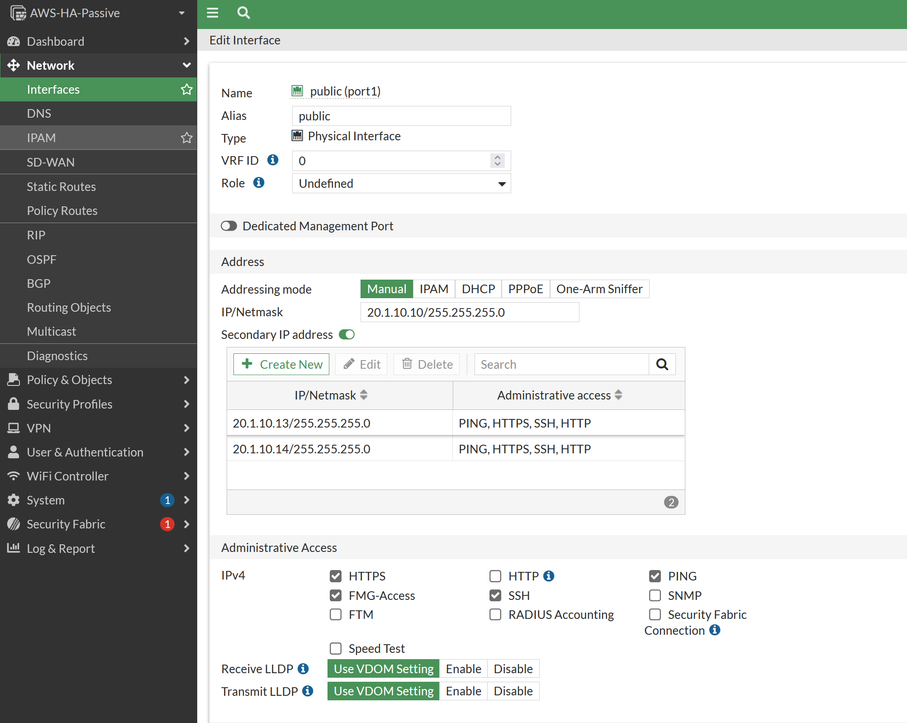The image size is (907, 723).
Task: Toggle the Dedicated Management Port switch
Action: click(x=229, y=226)
